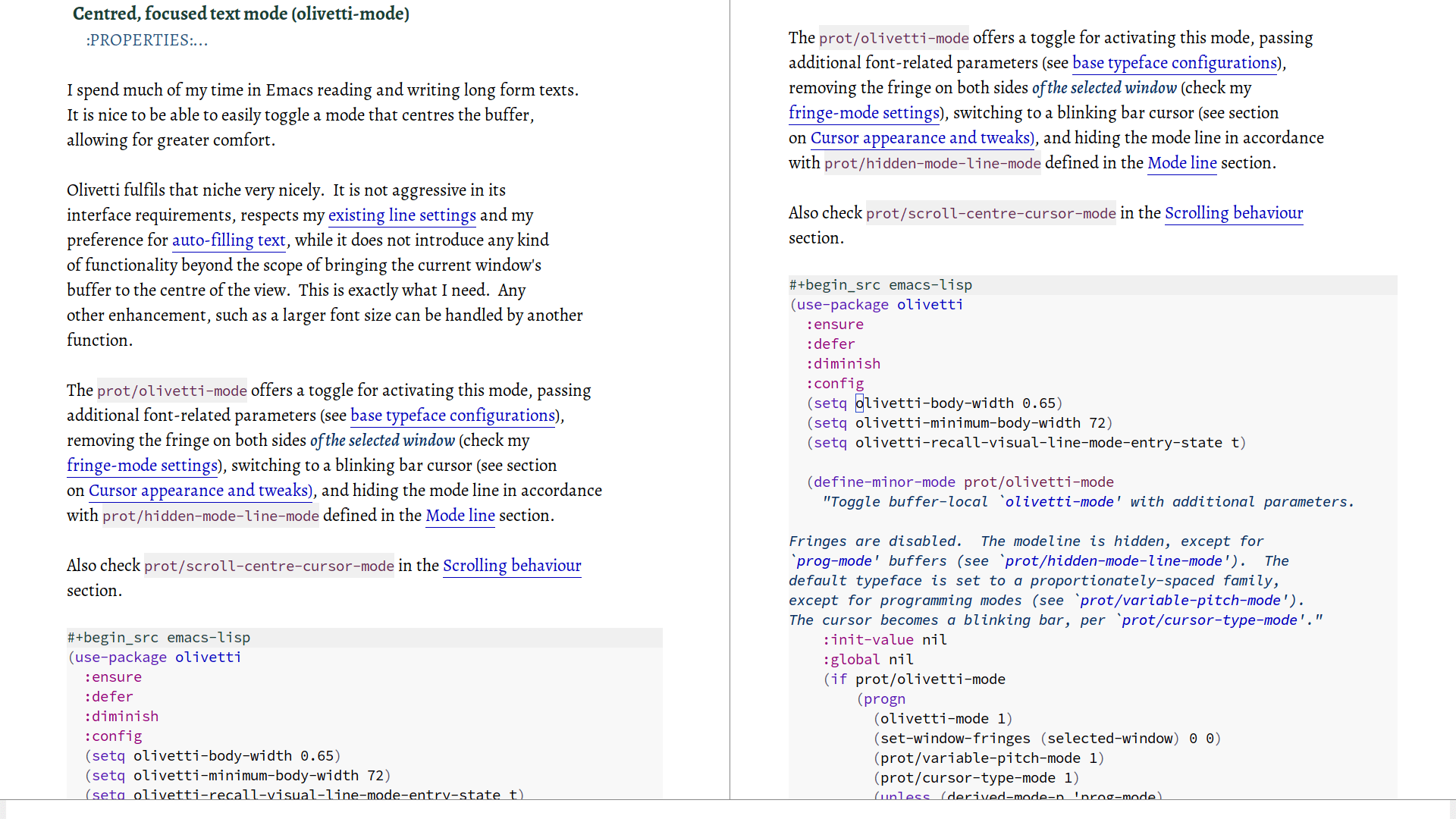Click ':ensure' keyword in right window
The width and height of the screenshot is (1456, 819).
(835, 325)
